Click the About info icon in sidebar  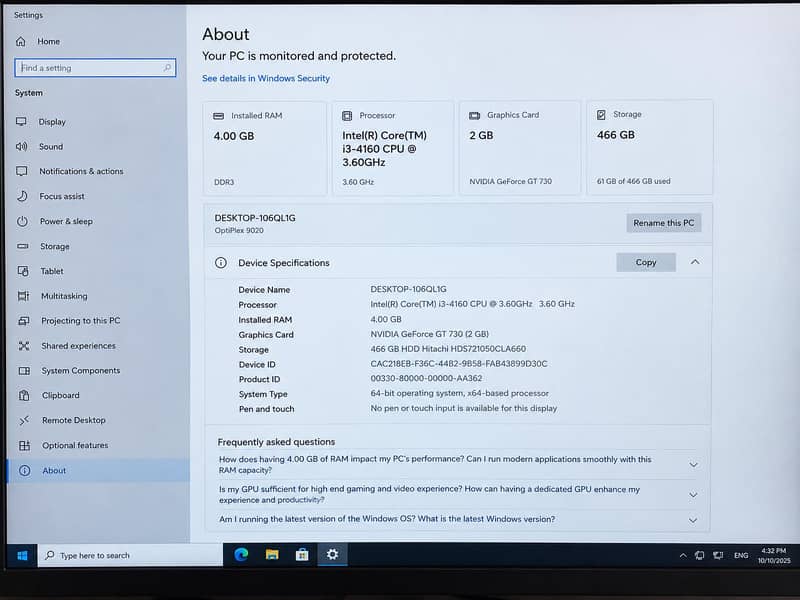[x=24, y=470]
